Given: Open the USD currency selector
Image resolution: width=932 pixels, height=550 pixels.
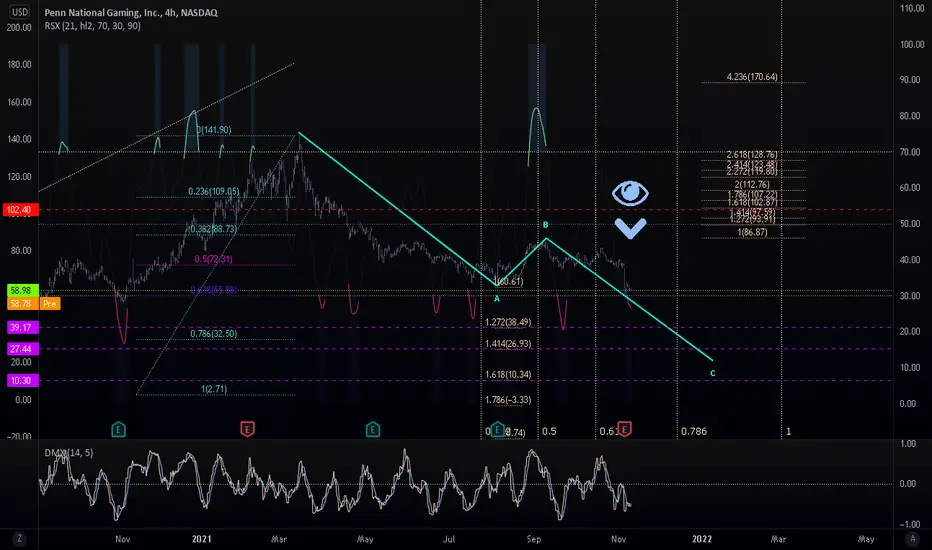Looking at the screenshot, I should point(20,12).
